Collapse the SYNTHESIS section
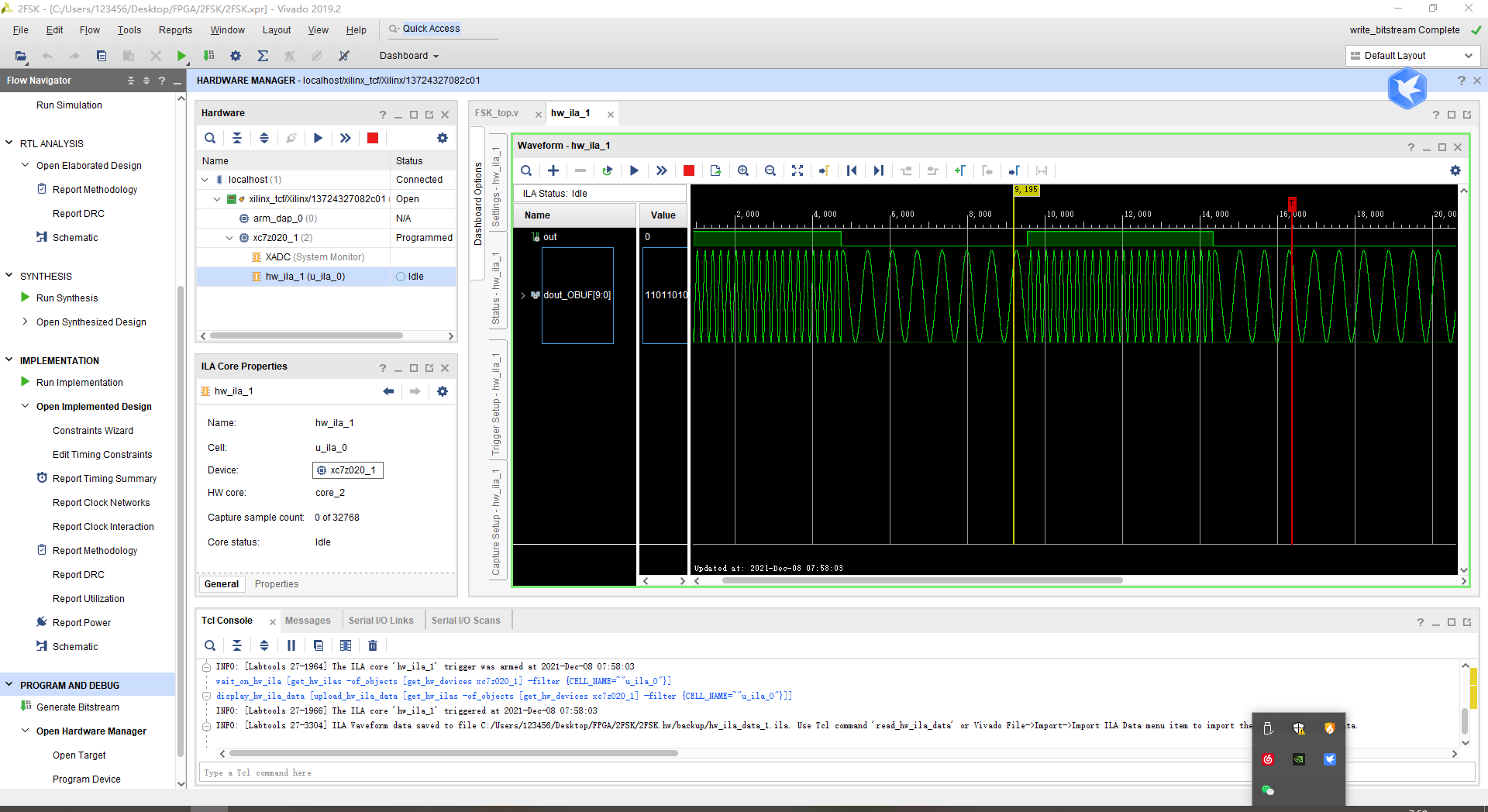Screen dimensions: 1488x812 (x=9, y=276)
